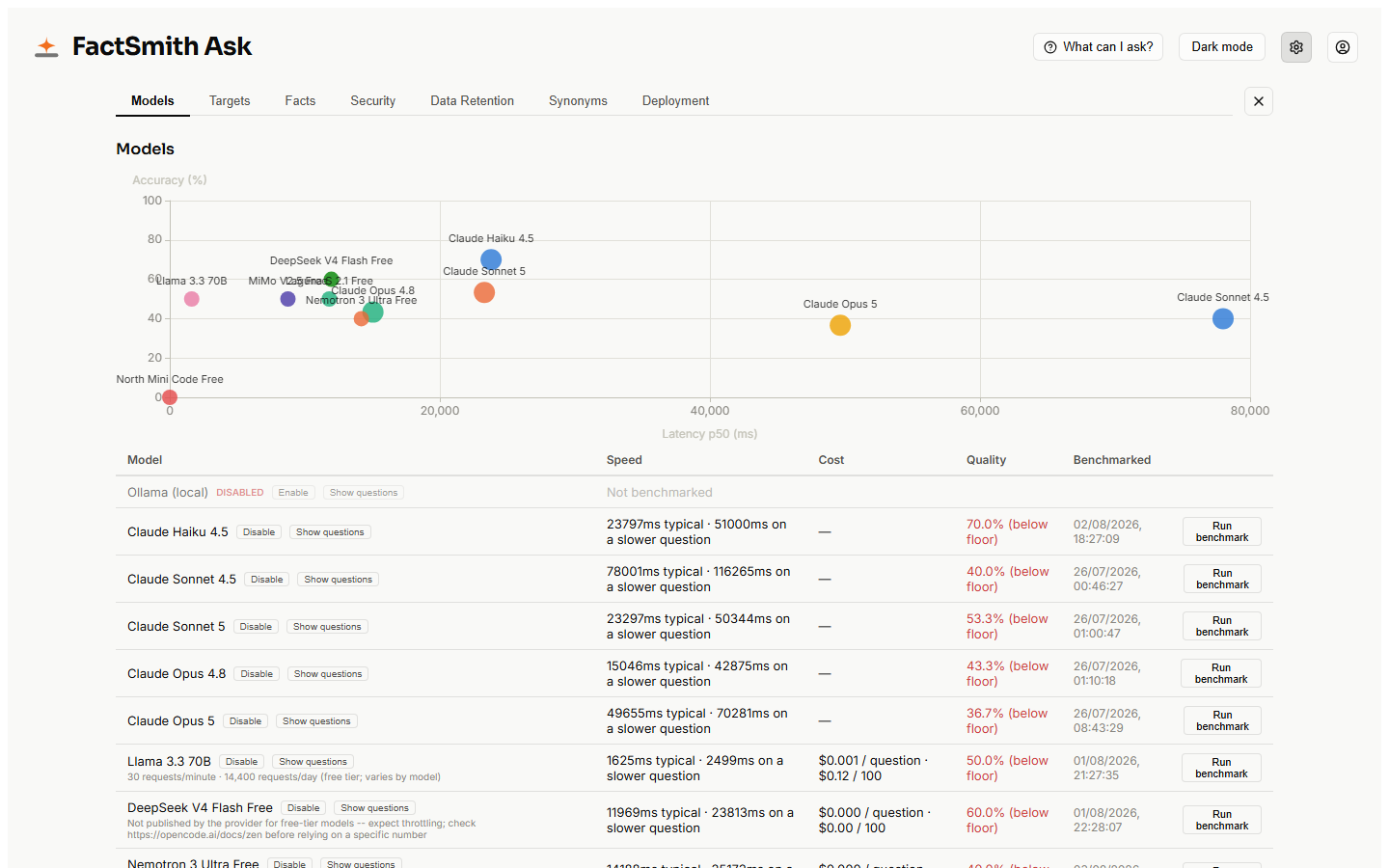Select the Models tab
The image size is (1389, 868).
coord(152,100)
